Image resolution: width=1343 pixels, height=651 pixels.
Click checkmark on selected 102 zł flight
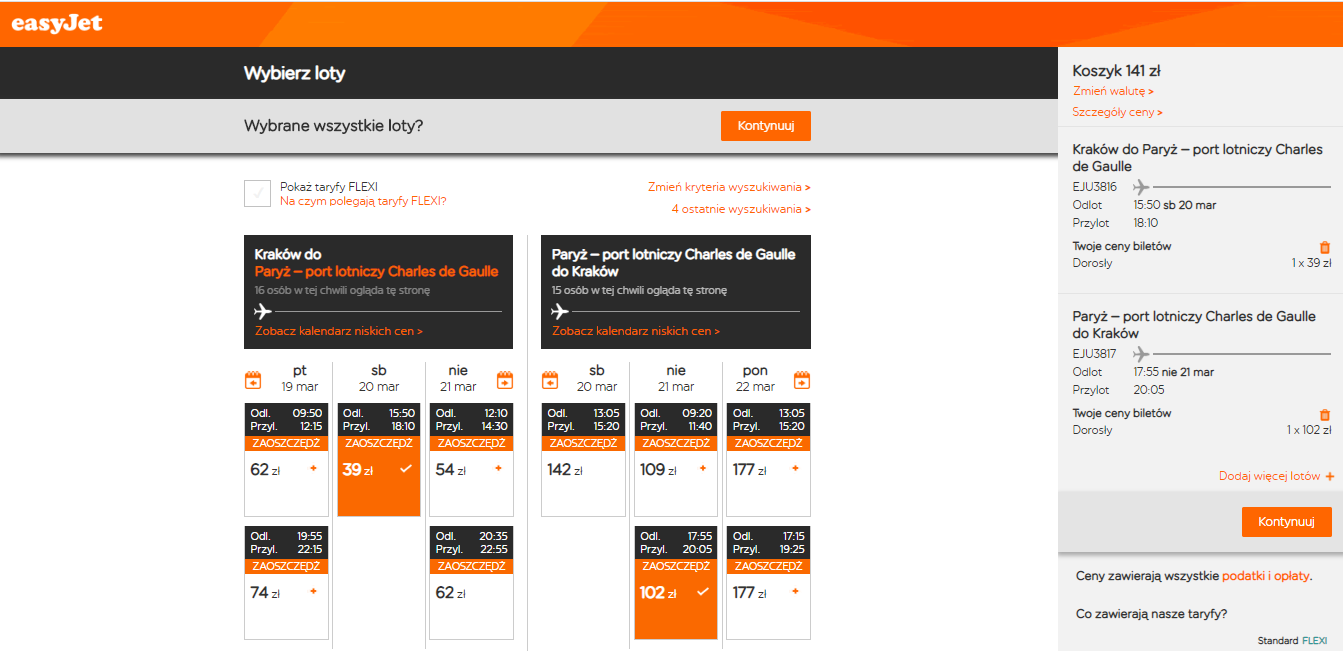point(702,592)
